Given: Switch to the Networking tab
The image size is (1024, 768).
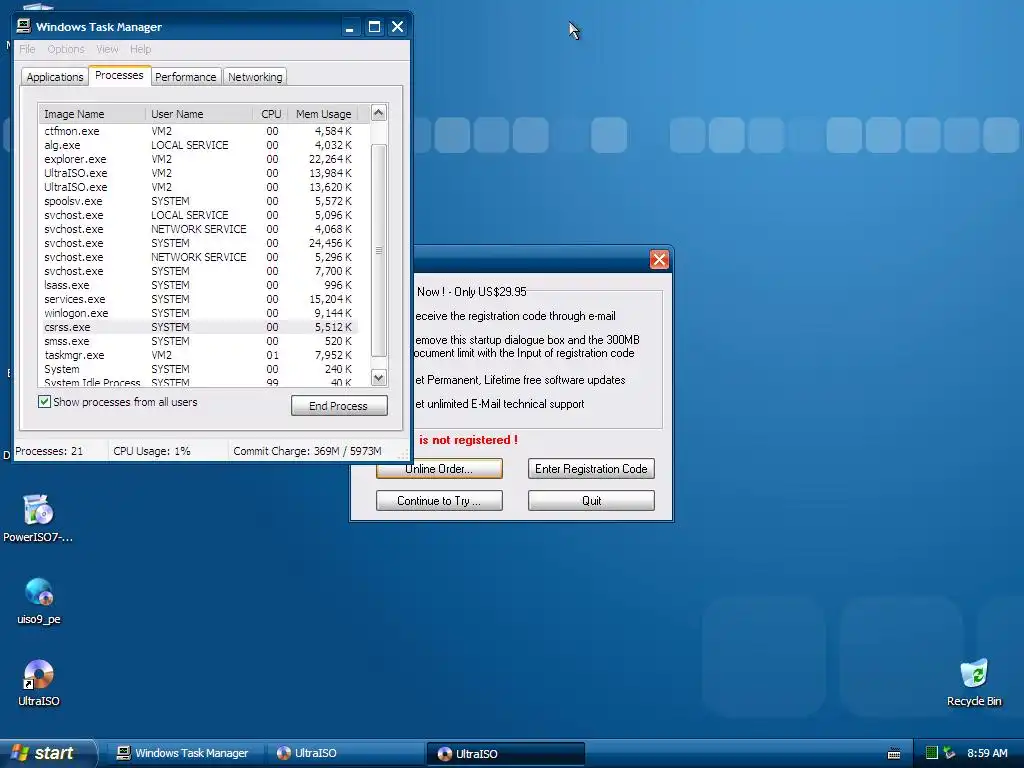Looking at the screenshot, I should click(255, 76).
